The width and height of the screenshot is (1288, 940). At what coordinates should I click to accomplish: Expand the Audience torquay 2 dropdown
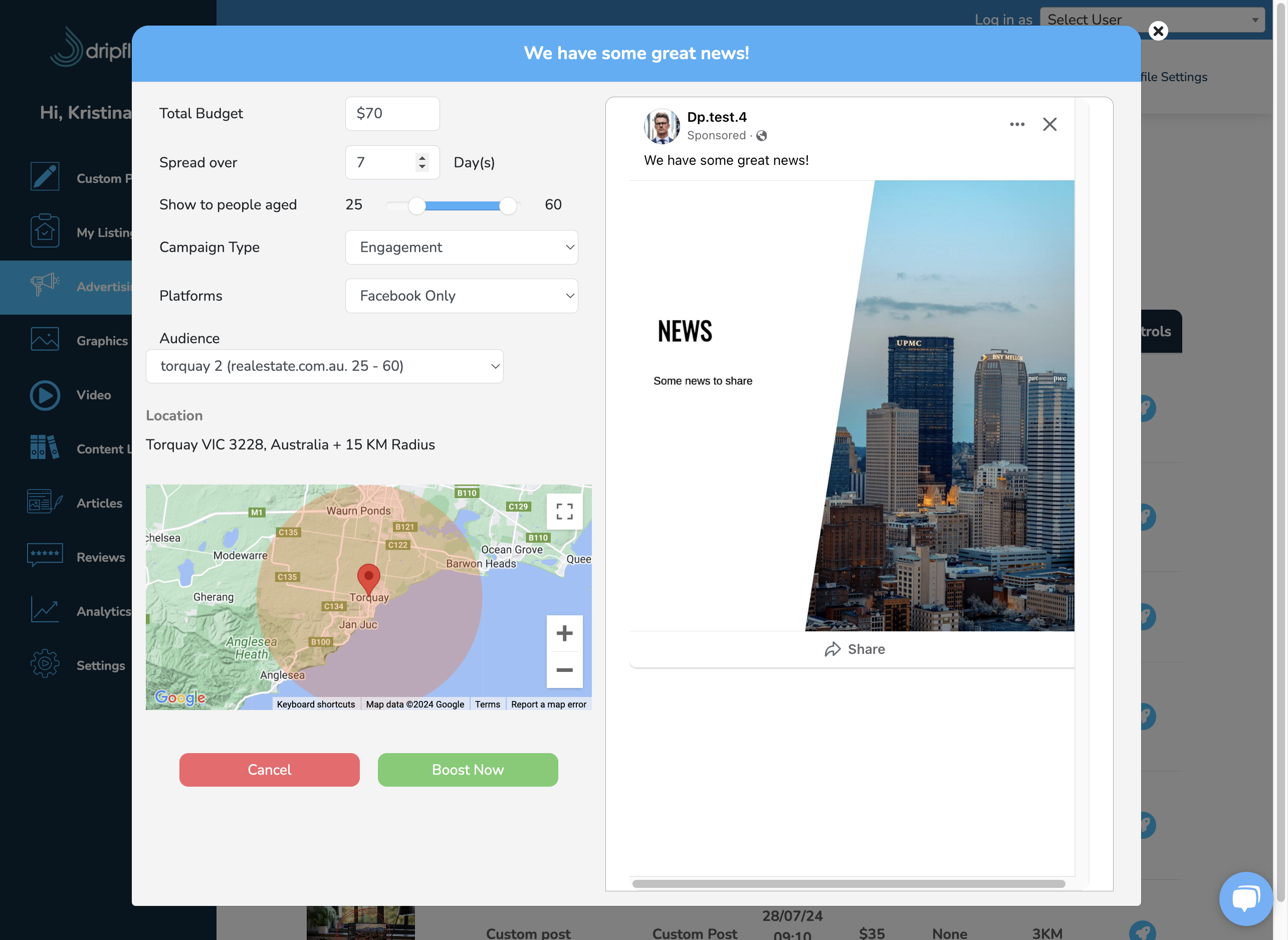point(324,366)
